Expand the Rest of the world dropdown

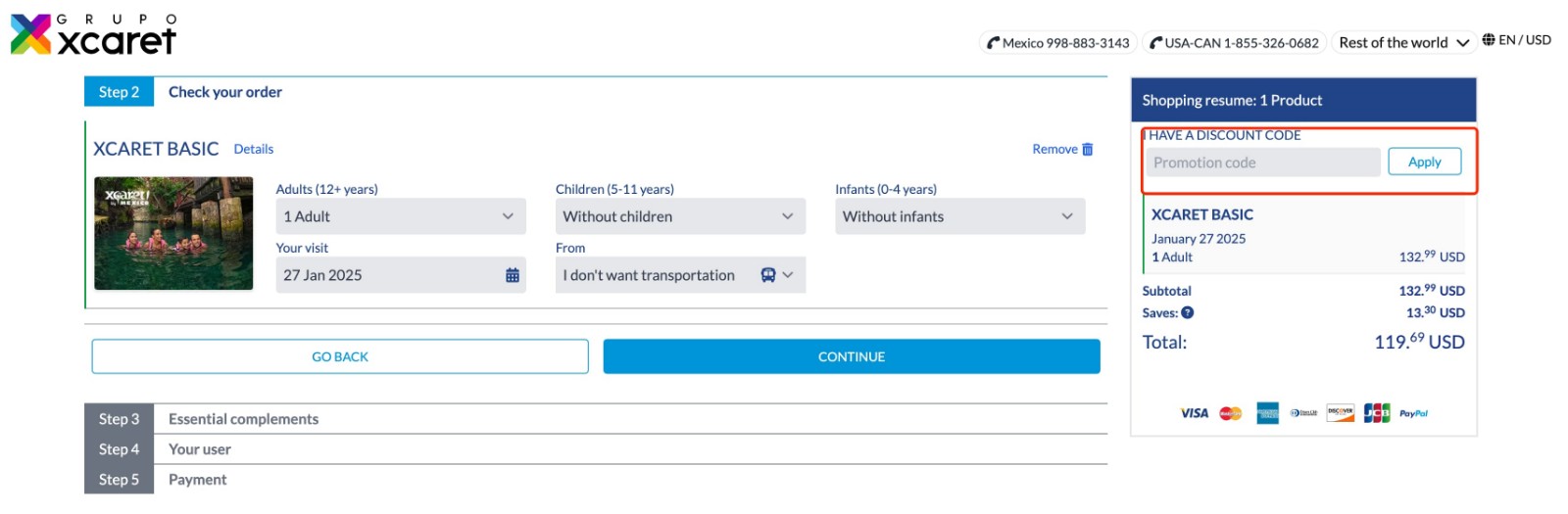[1403, 43]
